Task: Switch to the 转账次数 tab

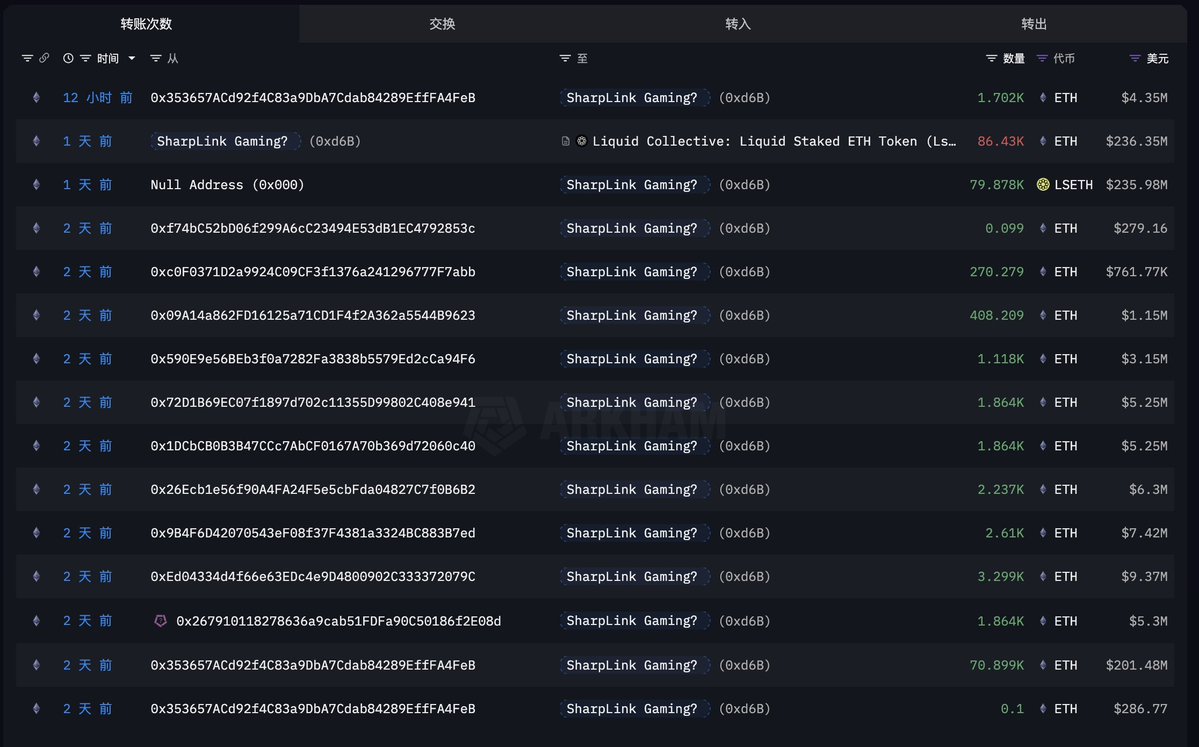Action: click(x=146, y=24)
